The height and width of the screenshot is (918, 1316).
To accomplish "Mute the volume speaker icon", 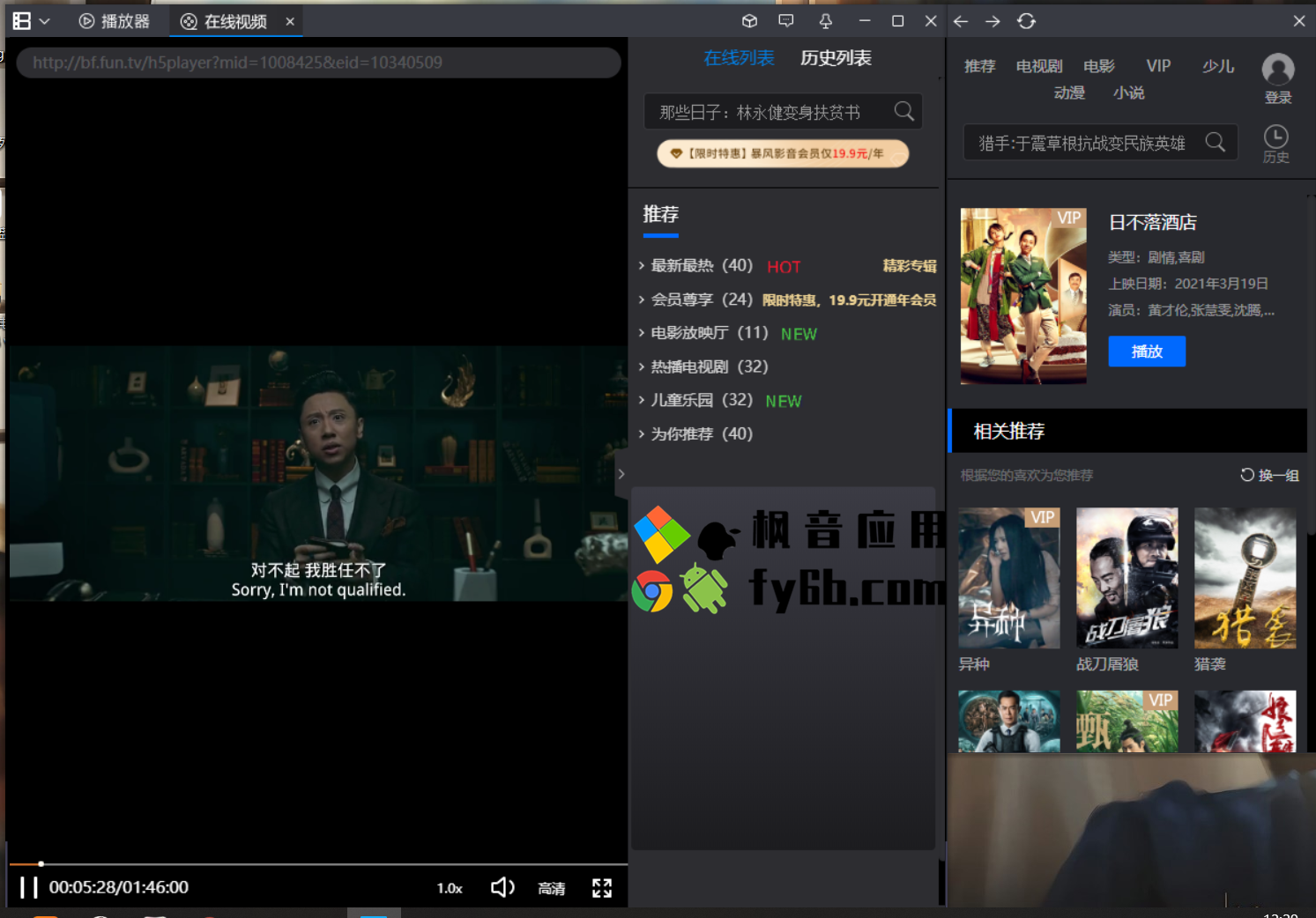I will [502, 887].
